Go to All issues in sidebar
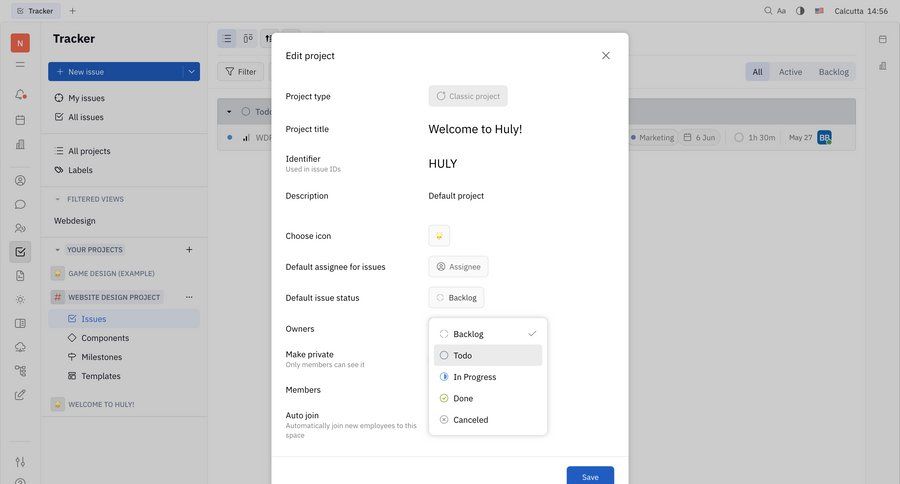Image resolution: width=900 pixels, height=484 pixels. coord(86,117)
